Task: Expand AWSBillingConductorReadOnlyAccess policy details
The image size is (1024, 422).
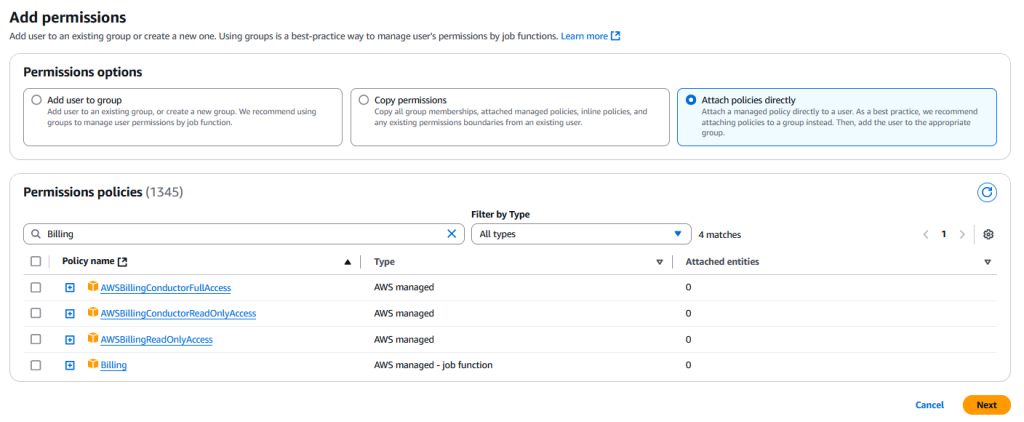Action: click(70, 314)
